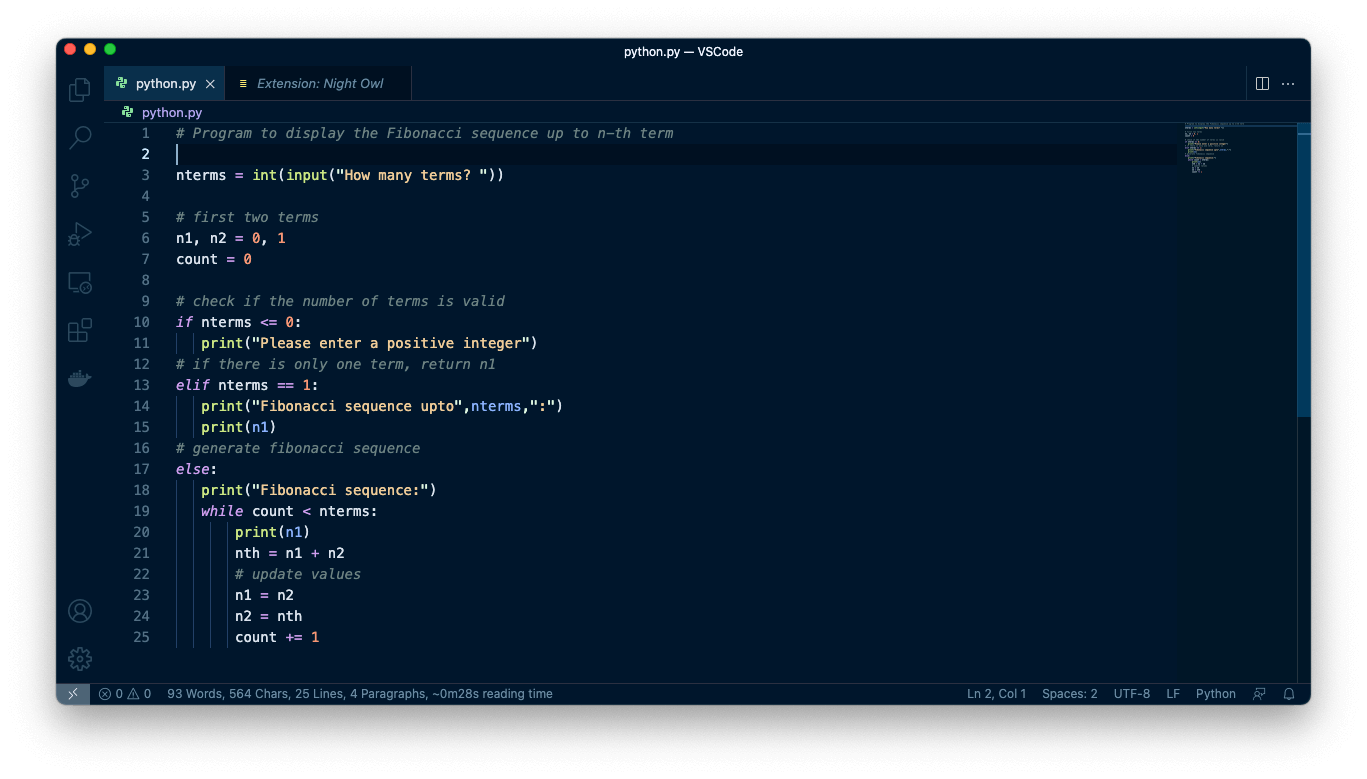1367x779 pixels.
Task: Open the Manage gear menu
Action: point(80,659)
